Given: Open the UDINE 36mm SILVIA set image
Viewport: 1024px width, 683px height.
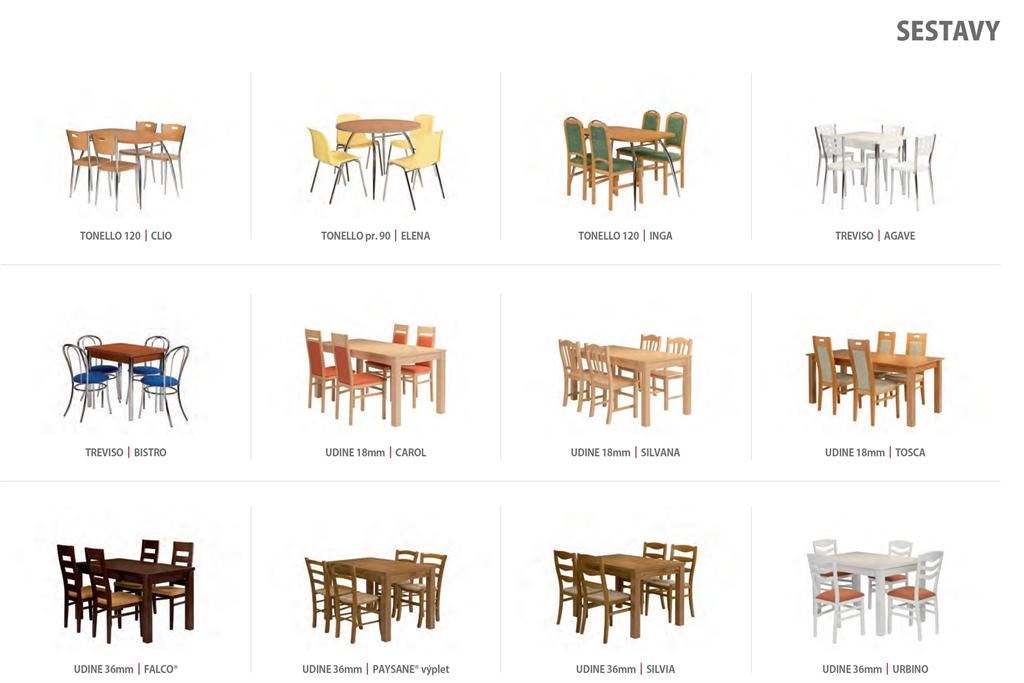Looking at the screenshot, I should pyautogui.click(x=626, y=592).
